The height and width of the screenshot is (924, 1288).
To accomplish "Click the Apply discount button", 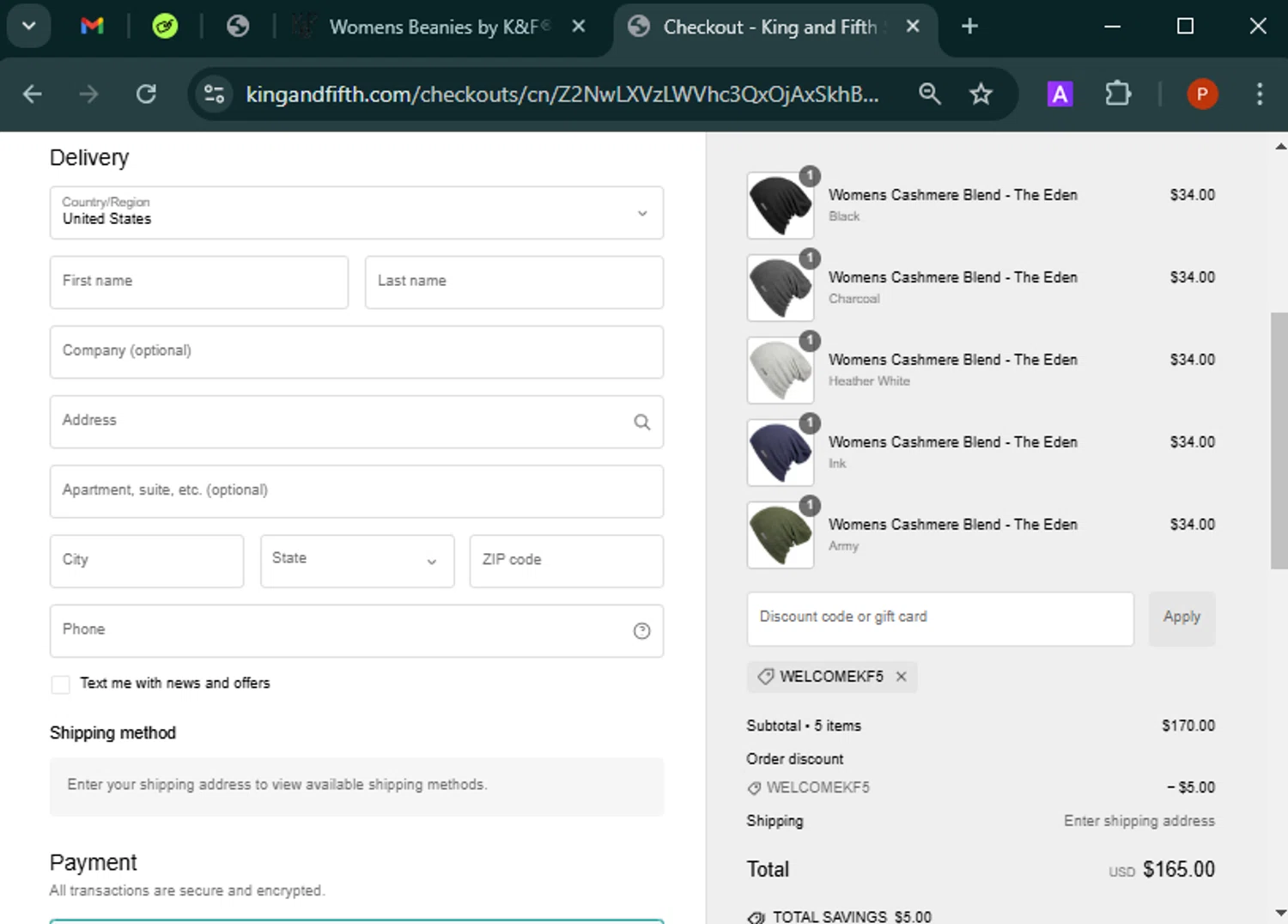I will [x=1182, y=618].
